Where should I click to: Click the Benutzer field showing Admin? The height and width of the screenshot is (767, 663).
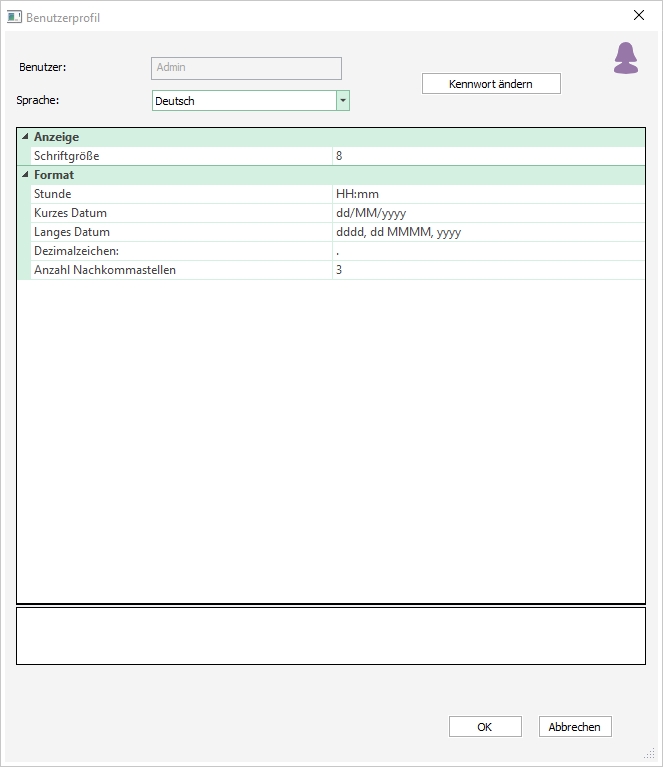(x=246, y=68)
